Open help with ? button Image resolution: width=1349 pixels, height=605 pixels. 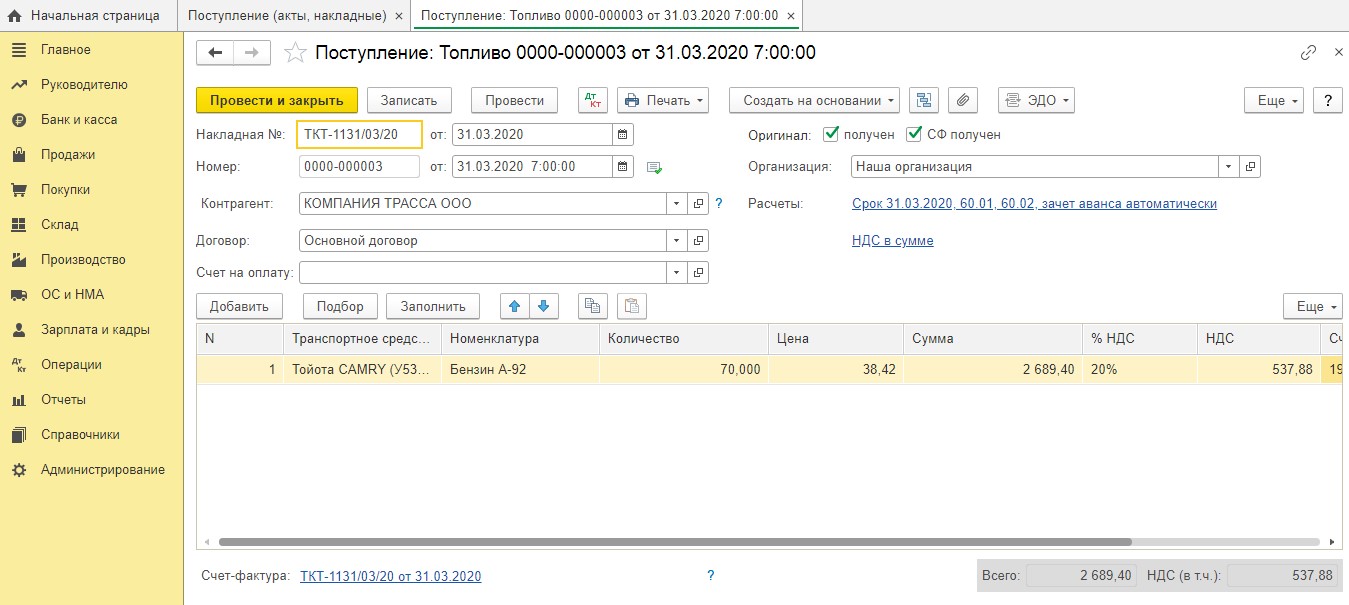[x=1327, y=100]
